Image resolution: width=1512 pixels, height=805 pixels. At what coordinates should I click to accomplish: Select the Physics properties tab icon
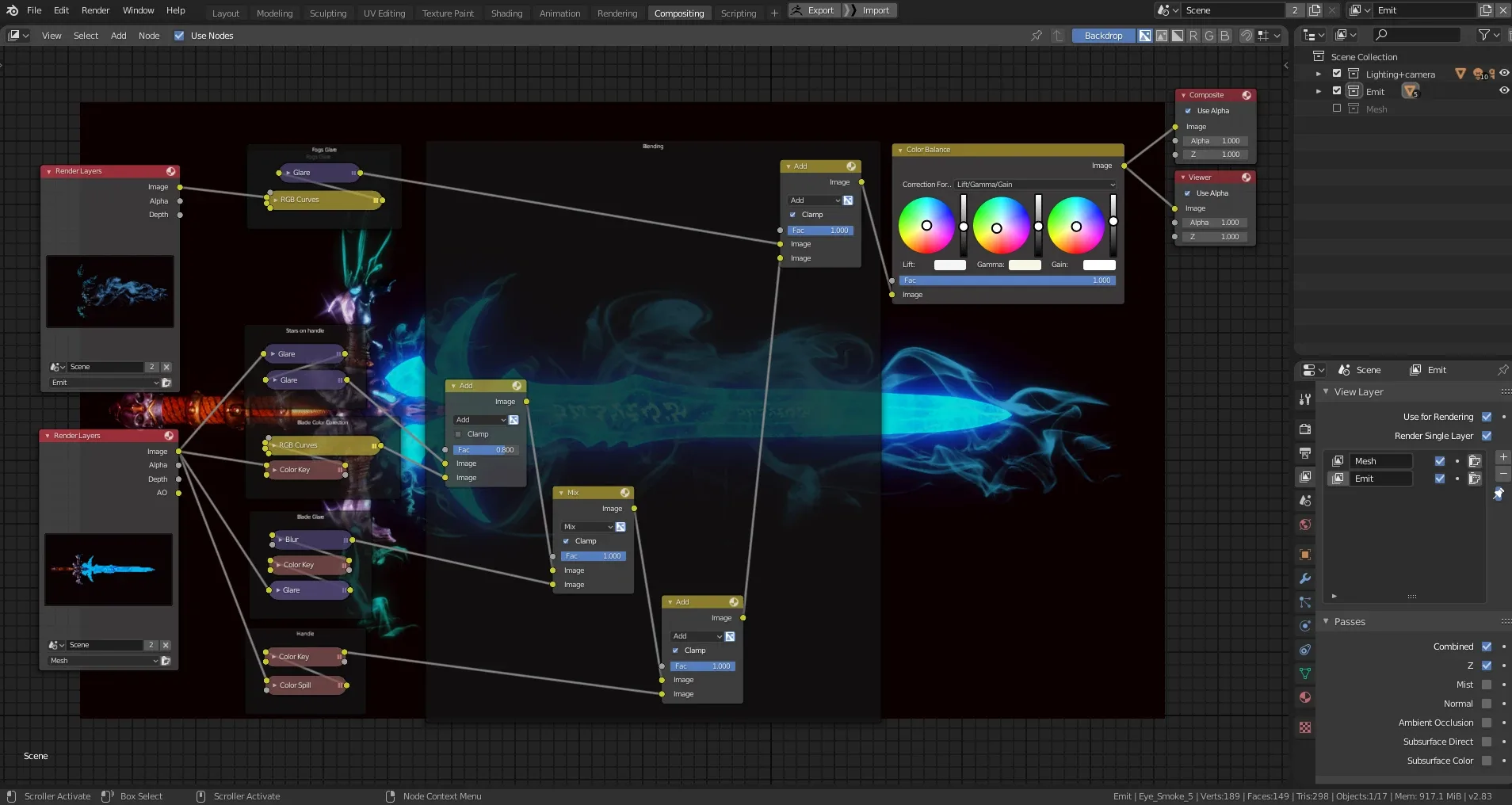1305,626
